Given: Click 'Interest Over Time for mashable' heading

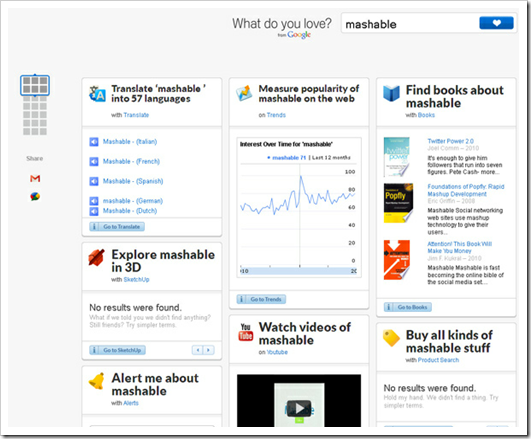Looking at the screenshot, I should click(x=286, y=144).
